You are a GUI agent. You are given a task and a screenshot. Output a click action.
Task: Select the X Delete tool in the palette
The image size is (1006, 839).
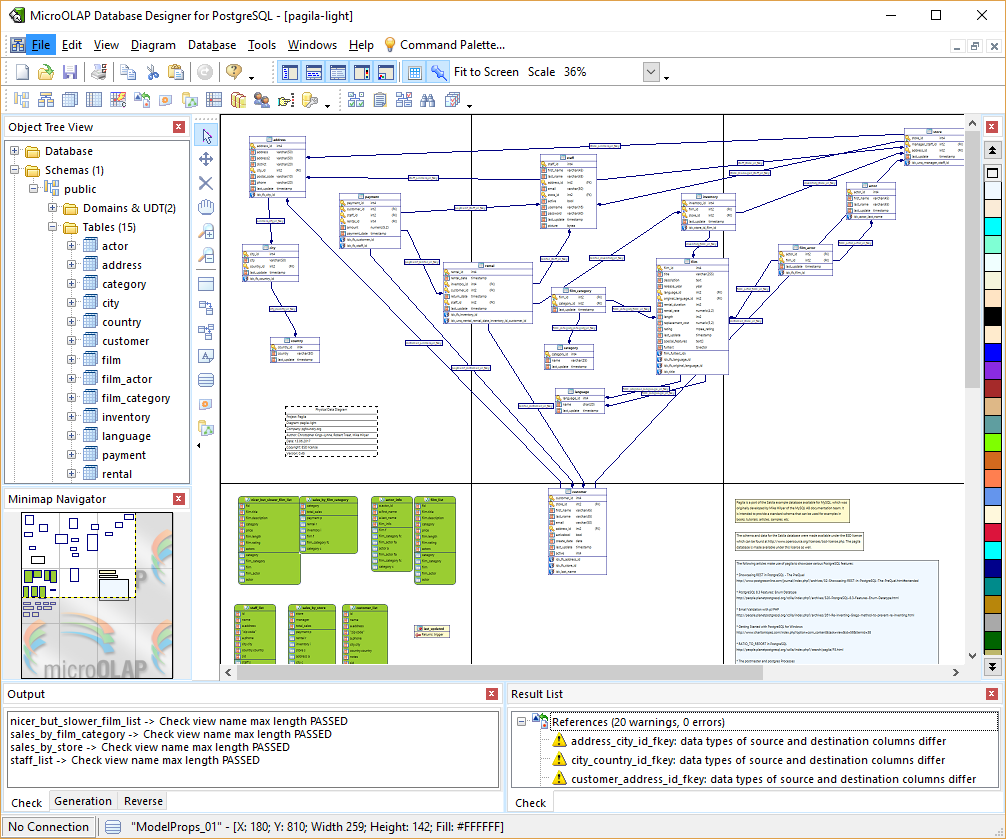click(206, 183)
